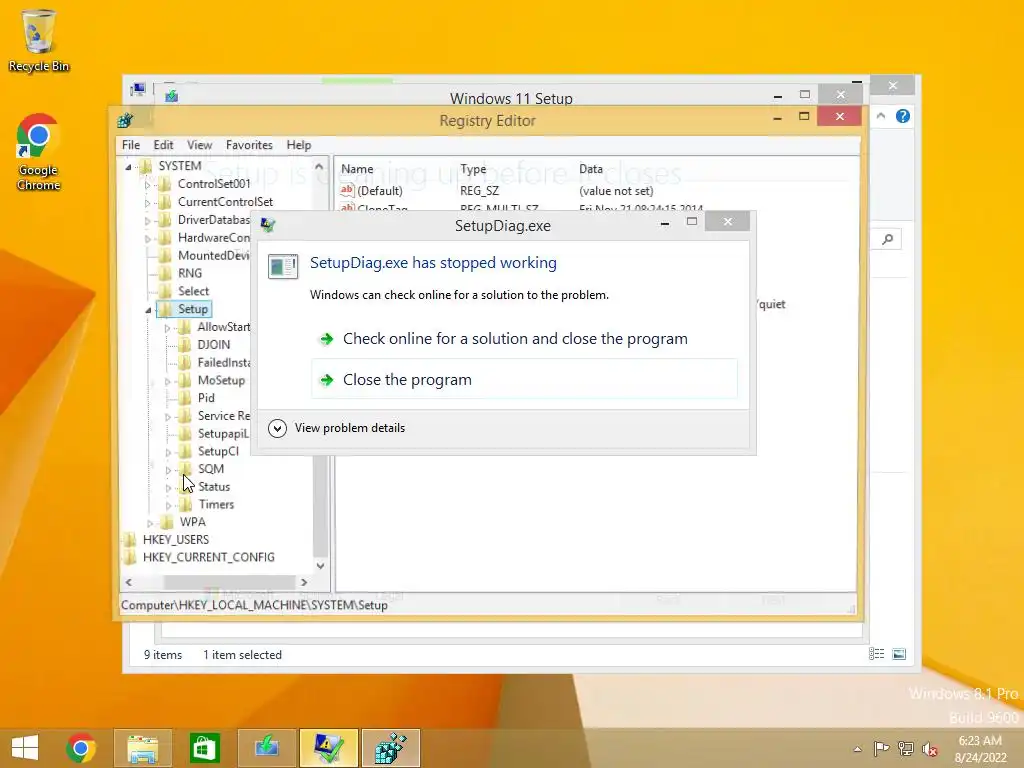
Task: Select the SetupCl subkey
Action: (218, 451)
